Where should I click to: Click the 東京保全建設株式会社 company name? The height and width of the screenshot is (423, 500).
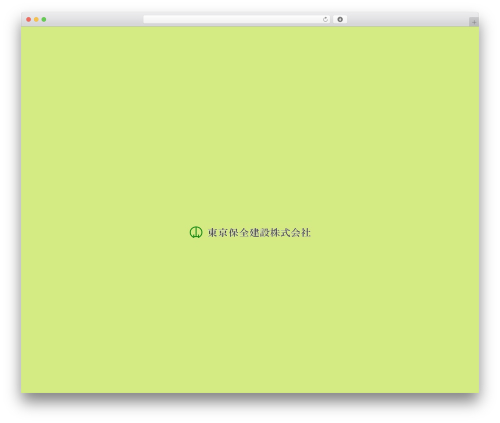tap(259, 232)
